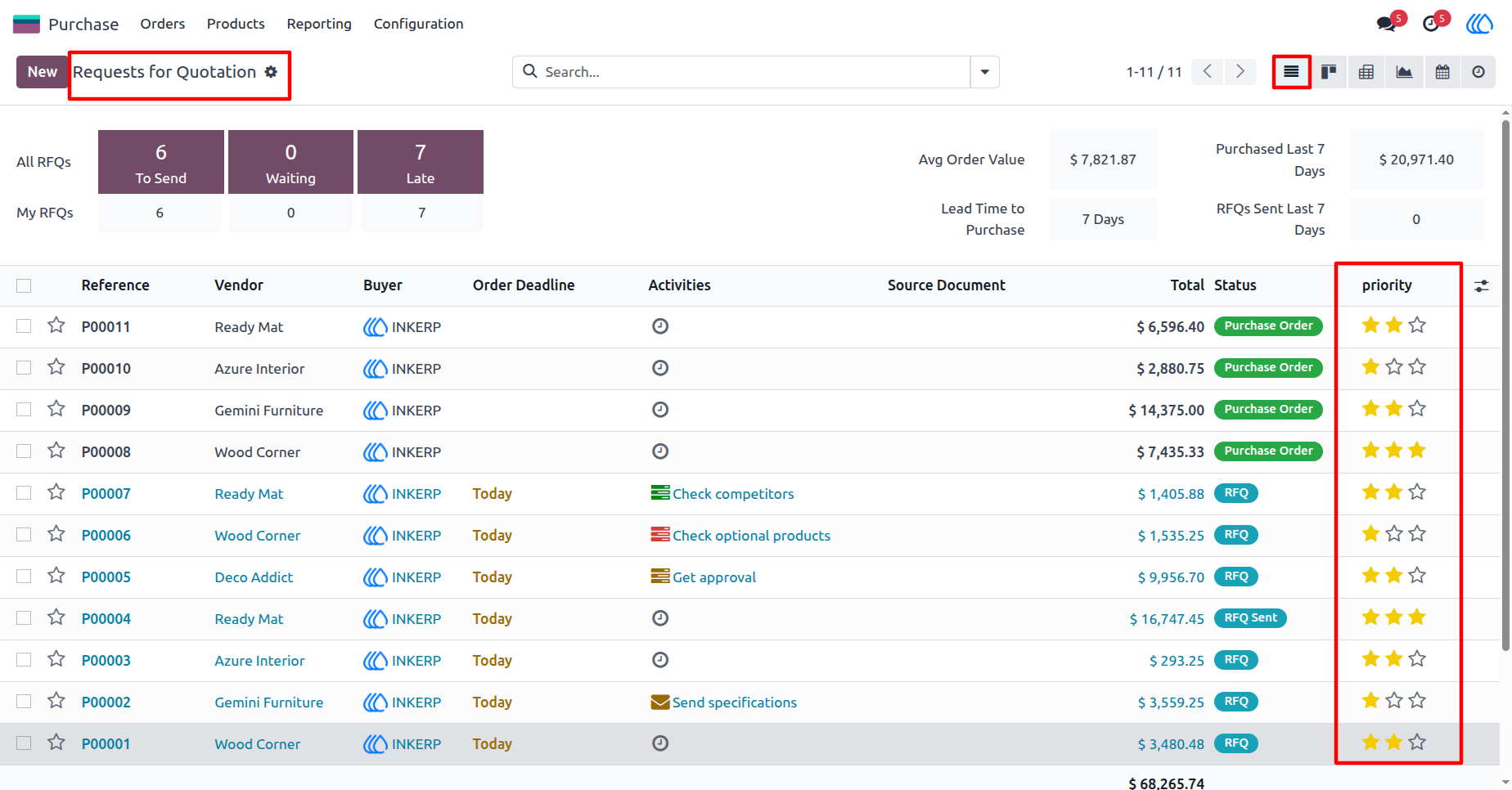
Task: Open the Send specifications activity for P00002
Action: click(724, 702)
